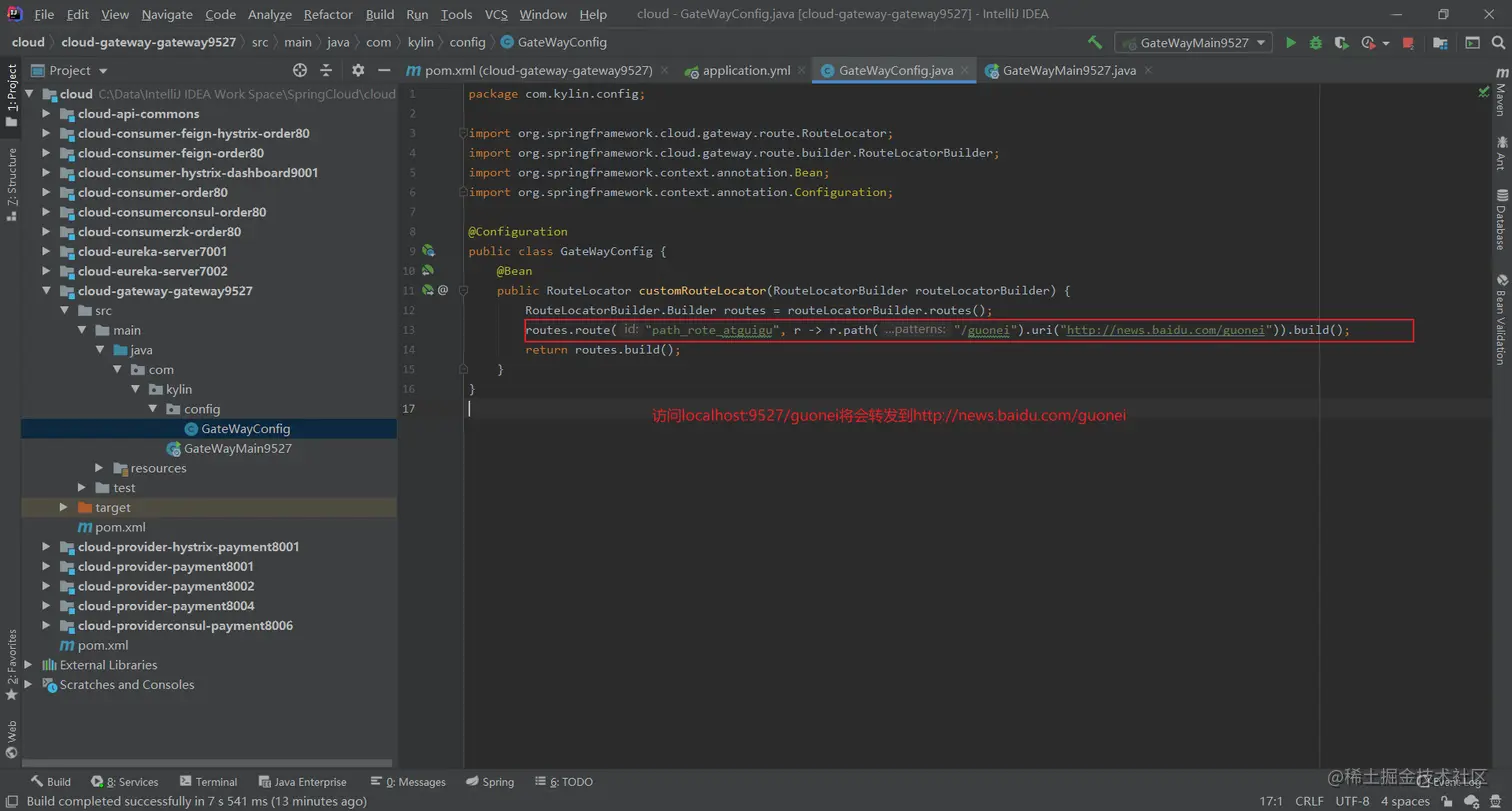
Task: Select GateWayConfig class in tree
Action: point(245,429)
